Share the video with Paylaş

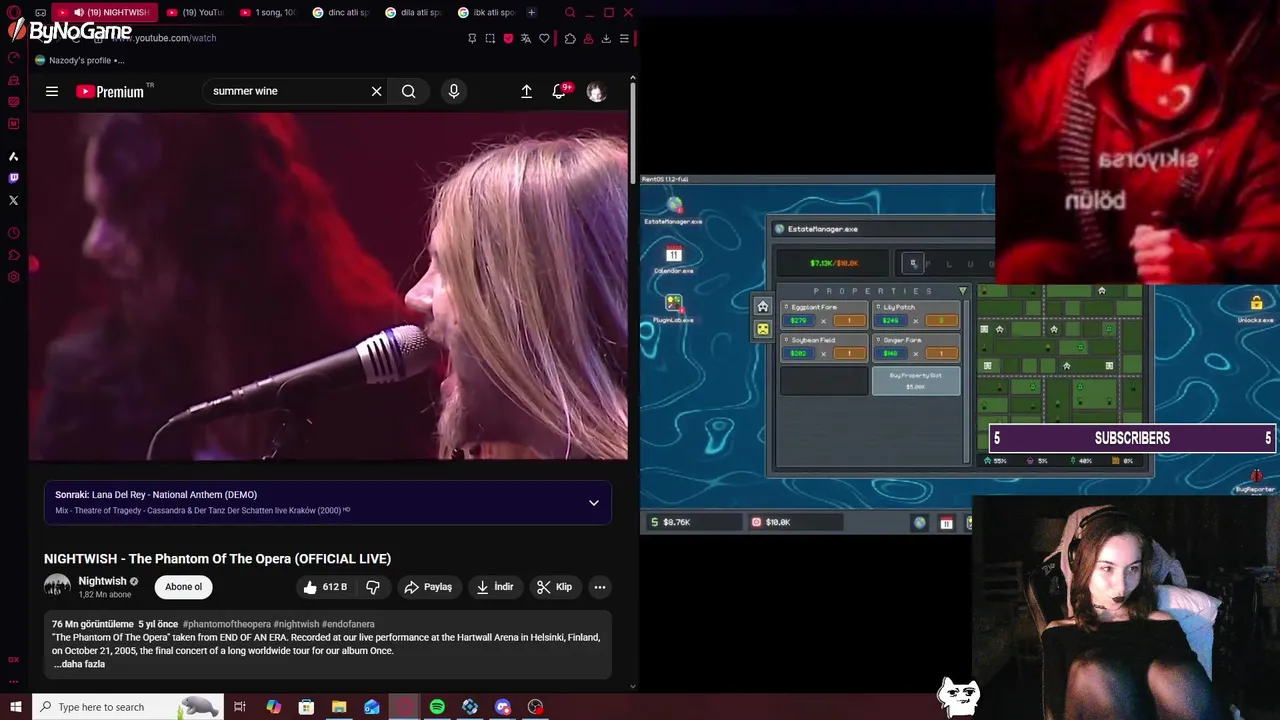click(428, 587)
